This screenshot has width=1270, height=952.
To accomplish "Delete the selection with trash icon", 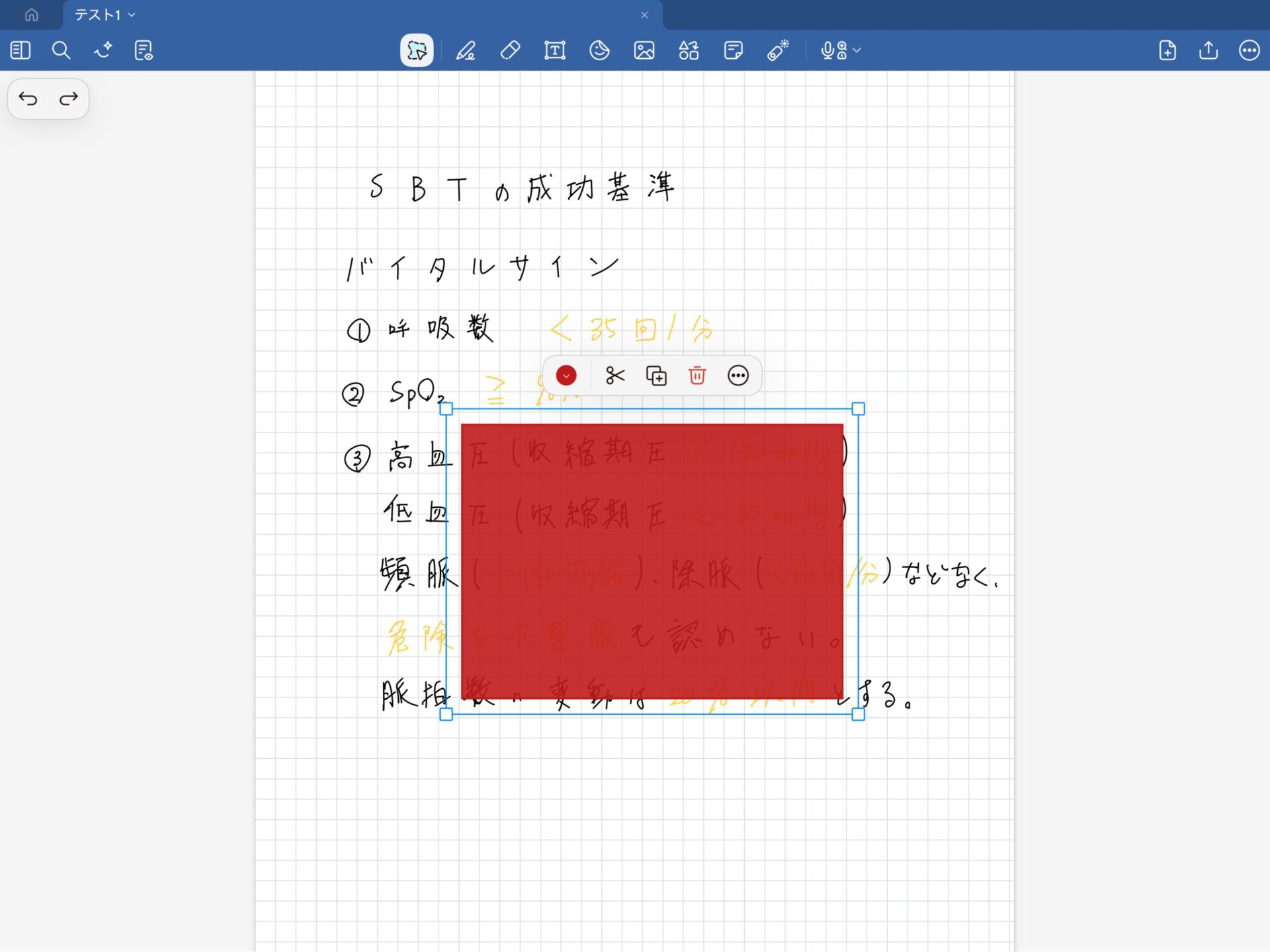I will (697, 376).
